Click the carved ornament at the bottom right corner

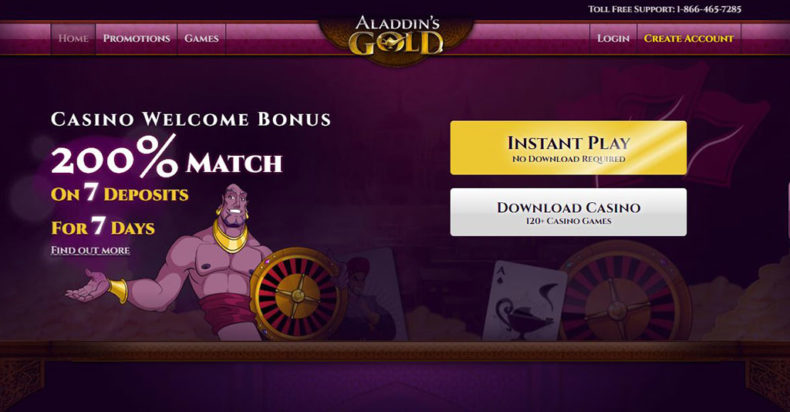pos(767,383)
